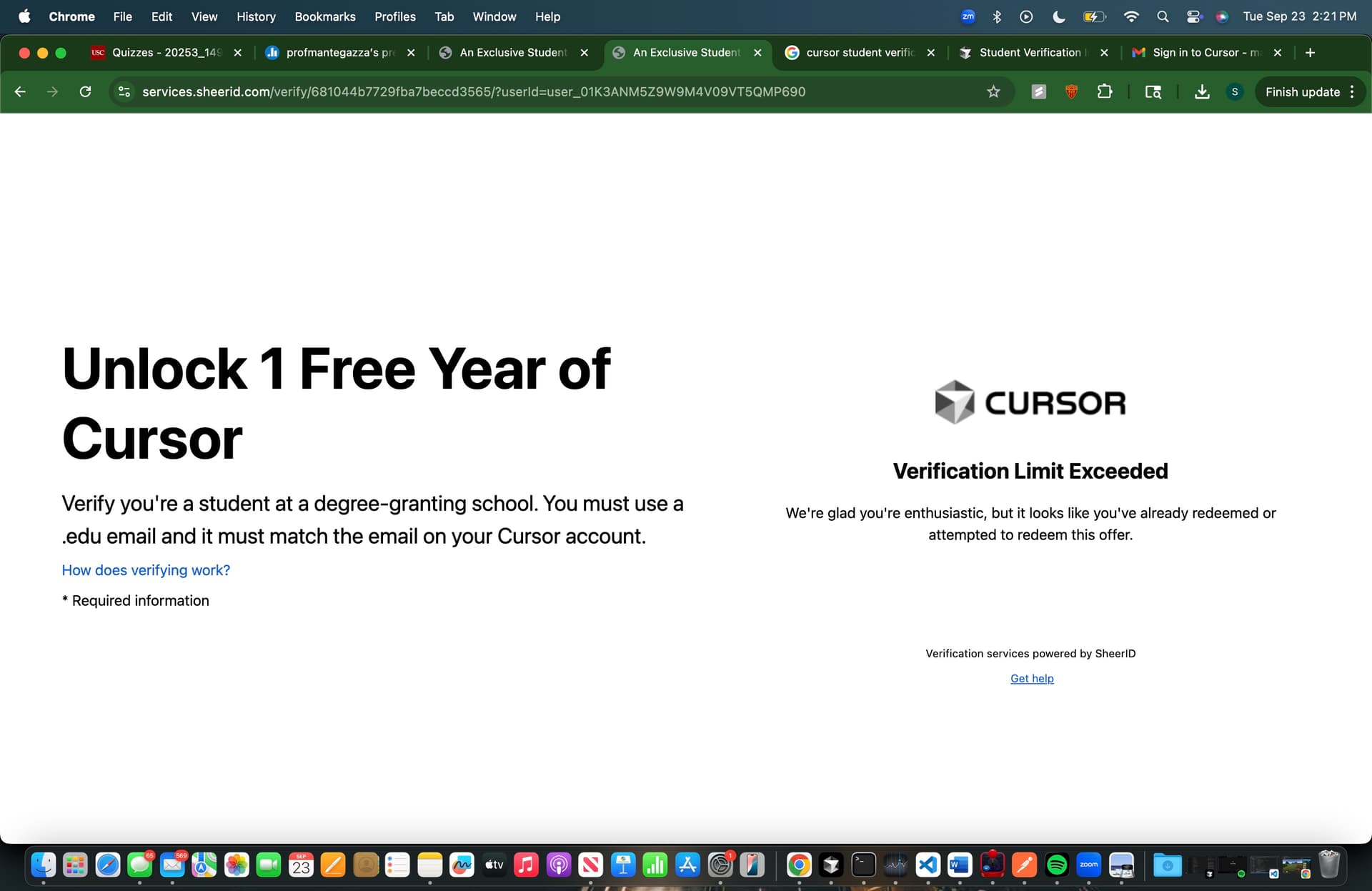The height and width of the screenshot is (891, 1372).
Task: Open VS Code from the Dock
Action: tap(928, 865)
